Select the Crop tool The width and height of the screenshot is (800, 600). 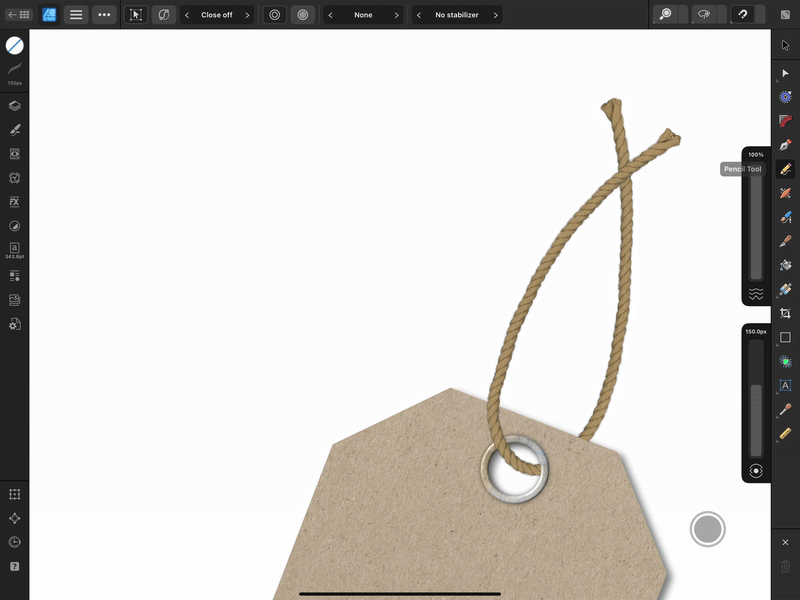pyautogui.click(x=785, y=313)
